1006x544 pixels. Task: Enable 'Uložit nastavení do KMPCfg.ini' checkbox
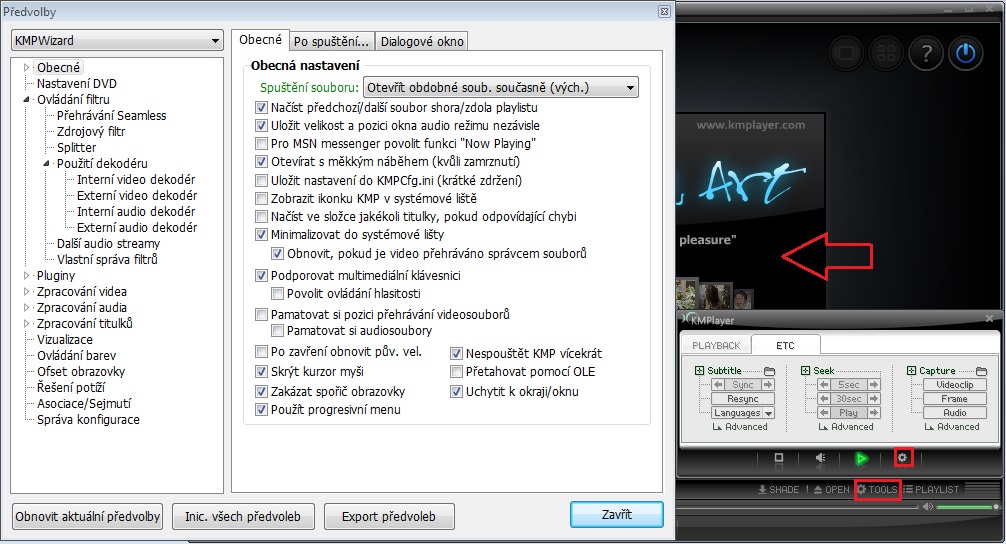pos(261,181)
